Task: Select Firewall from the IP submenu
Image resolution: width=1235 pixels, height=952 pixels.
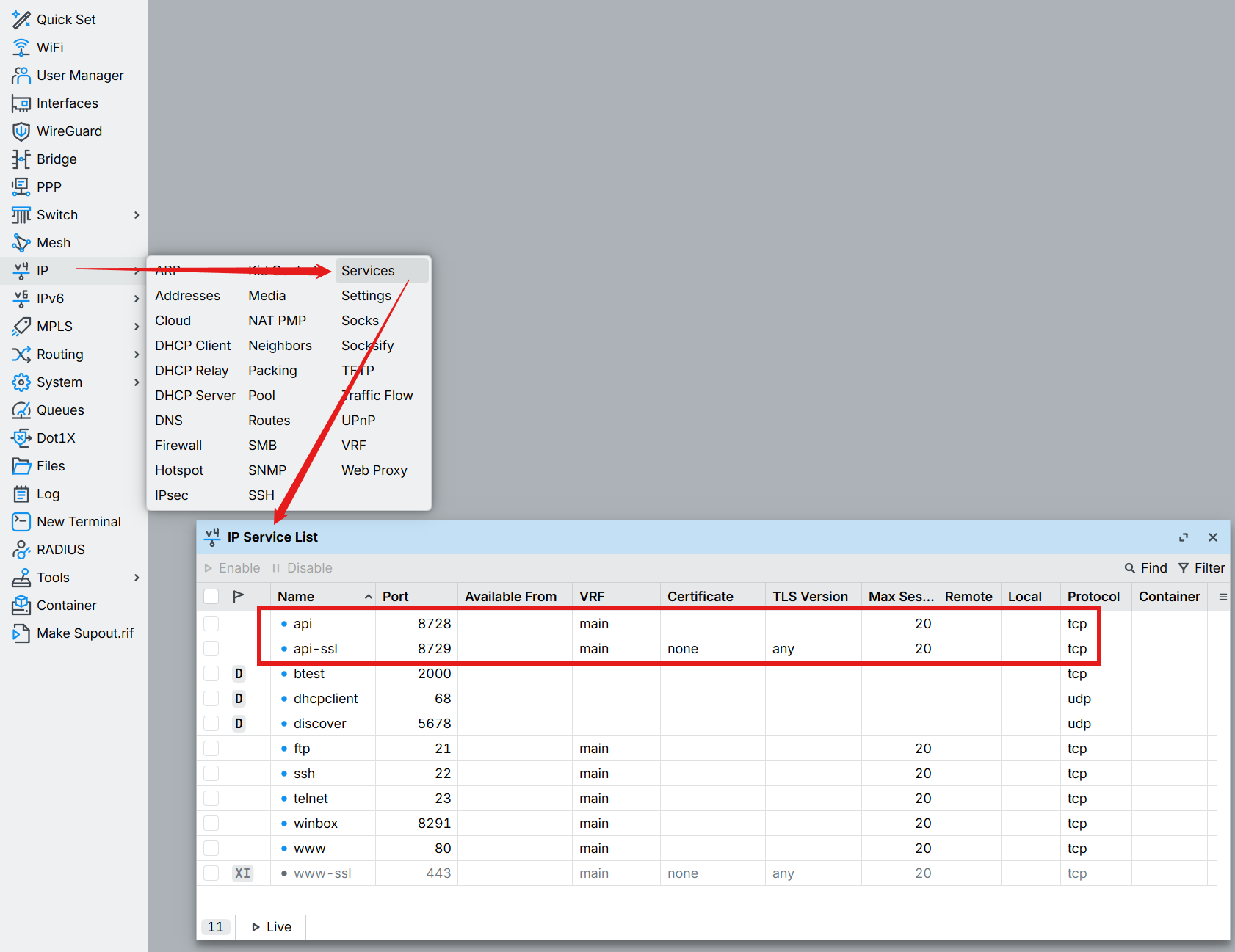Action: coord(178,446)
